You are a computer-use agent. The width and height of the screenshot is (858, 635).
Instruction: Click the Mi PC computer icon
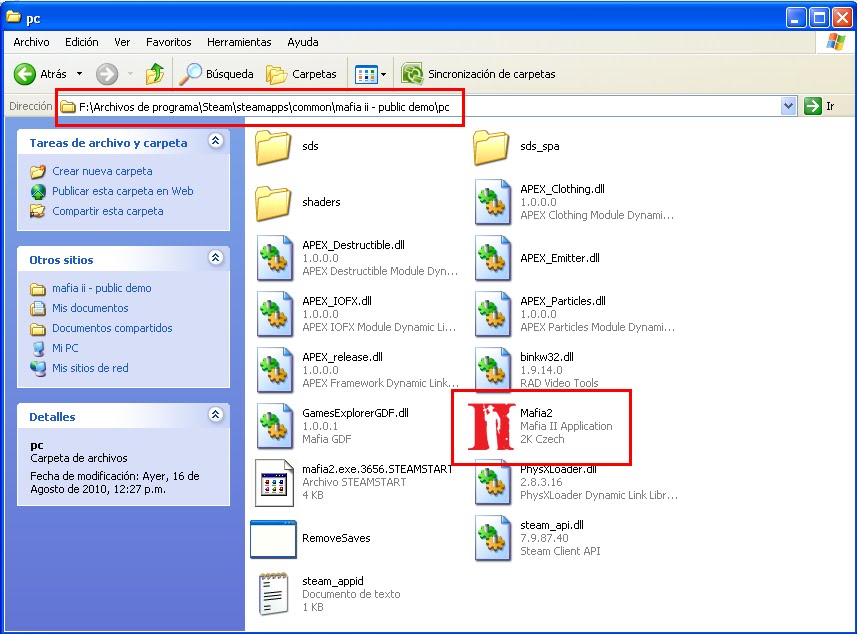pos(38,348)
